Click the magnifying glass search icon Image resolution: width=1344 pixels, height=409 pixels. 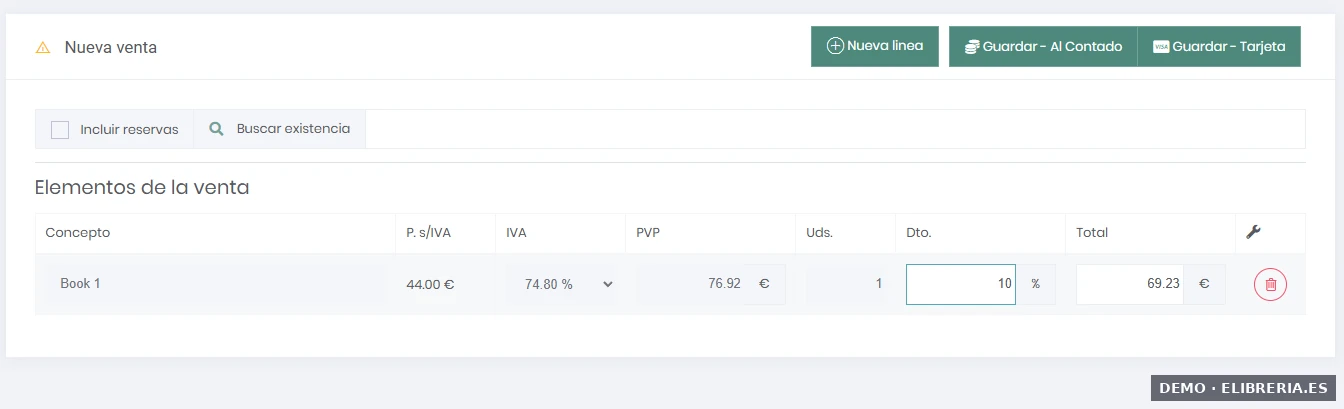[216, 129]
